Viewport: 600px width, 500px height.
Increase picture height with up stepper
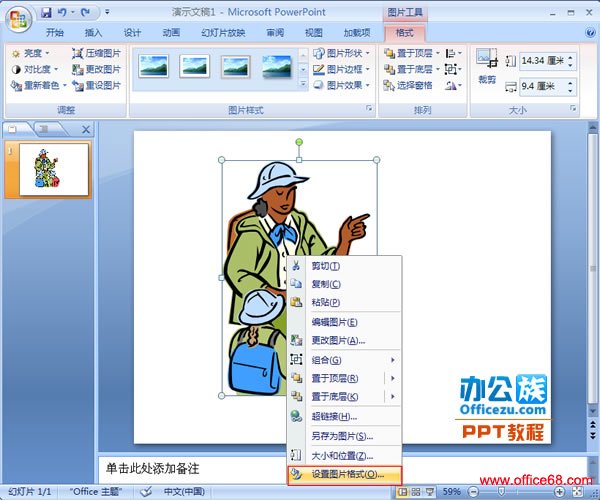tap(571, 57)
